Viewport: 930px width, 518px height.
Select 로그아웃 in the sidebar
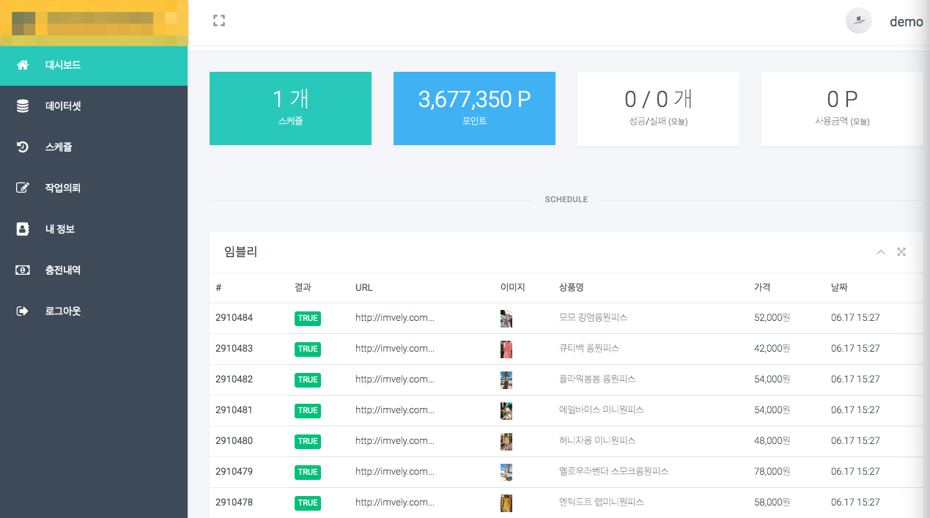(94, 311)
